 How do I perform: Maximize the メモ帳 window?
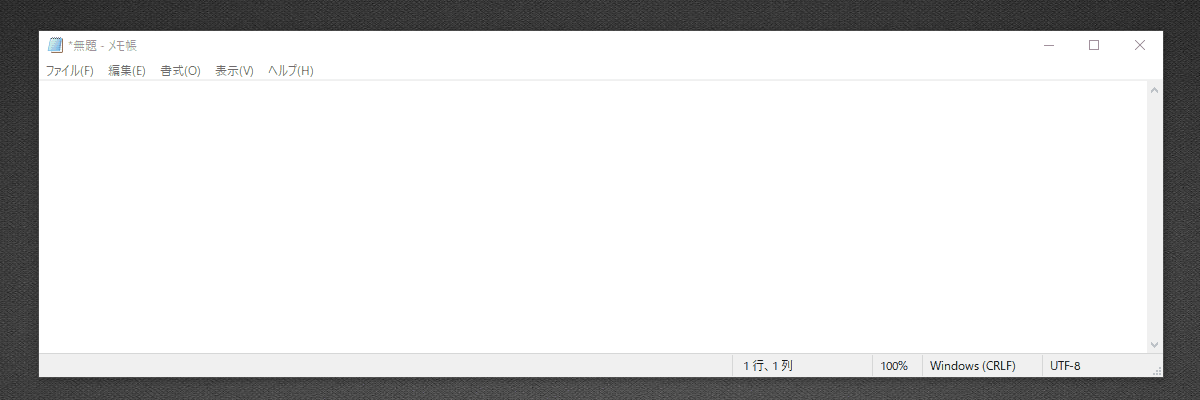(x=1094, y=45)
